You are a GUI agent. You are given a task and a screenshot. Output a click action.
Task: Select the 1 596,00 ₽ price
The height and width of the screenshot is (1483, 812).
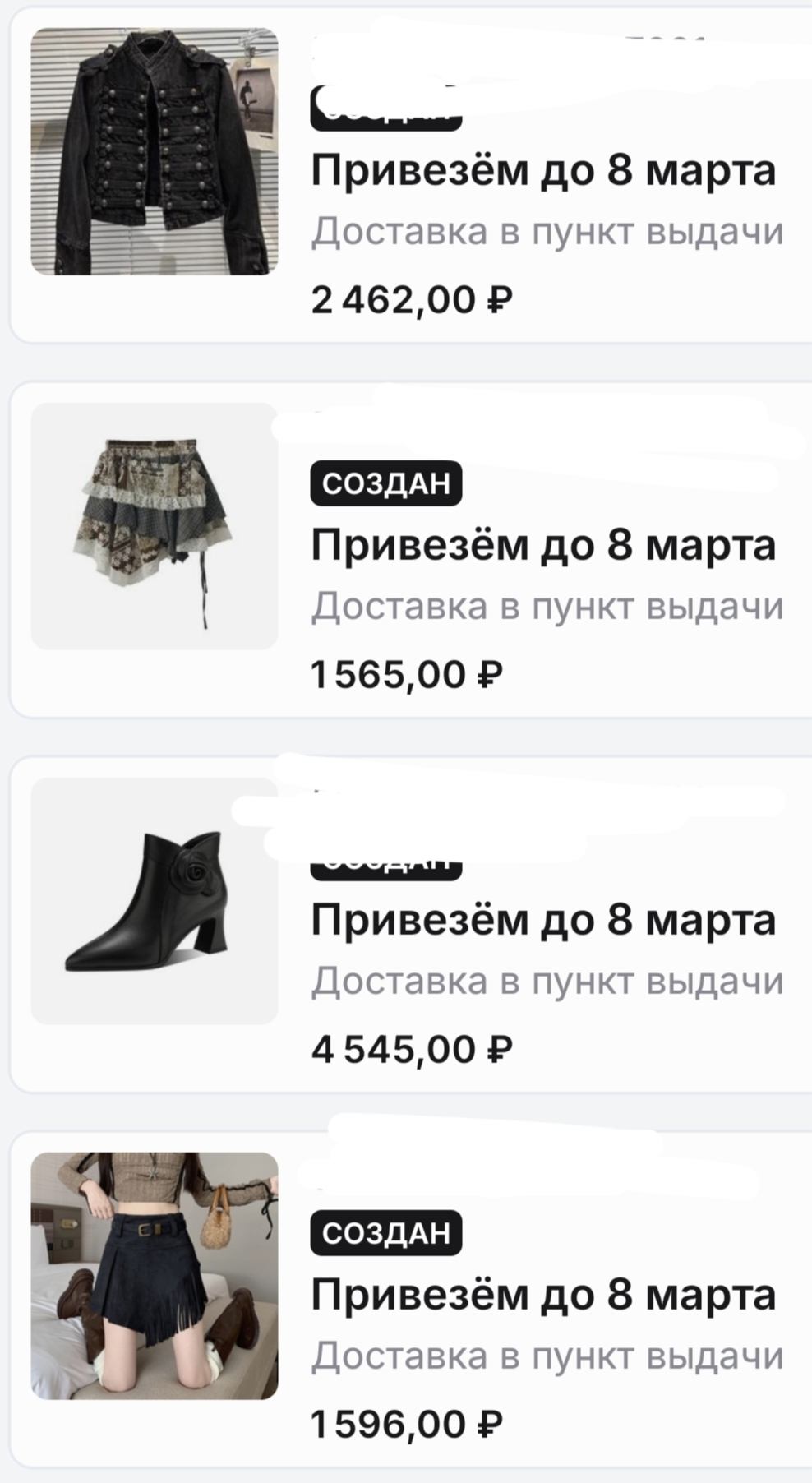coord(407,1425)
